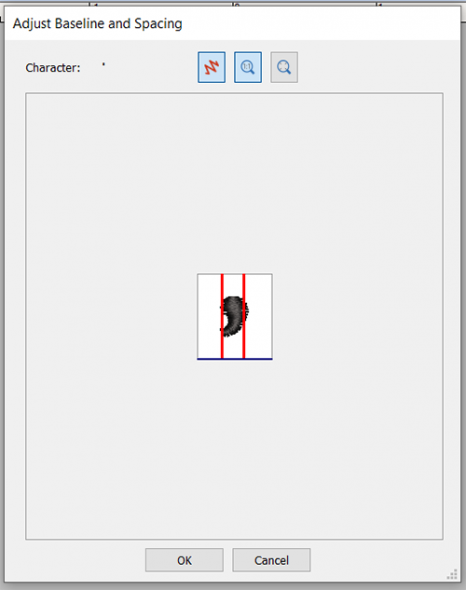Screen dimensions: 466x590
Task: Click the dialog resize grip corner
Action: [452, 575]
